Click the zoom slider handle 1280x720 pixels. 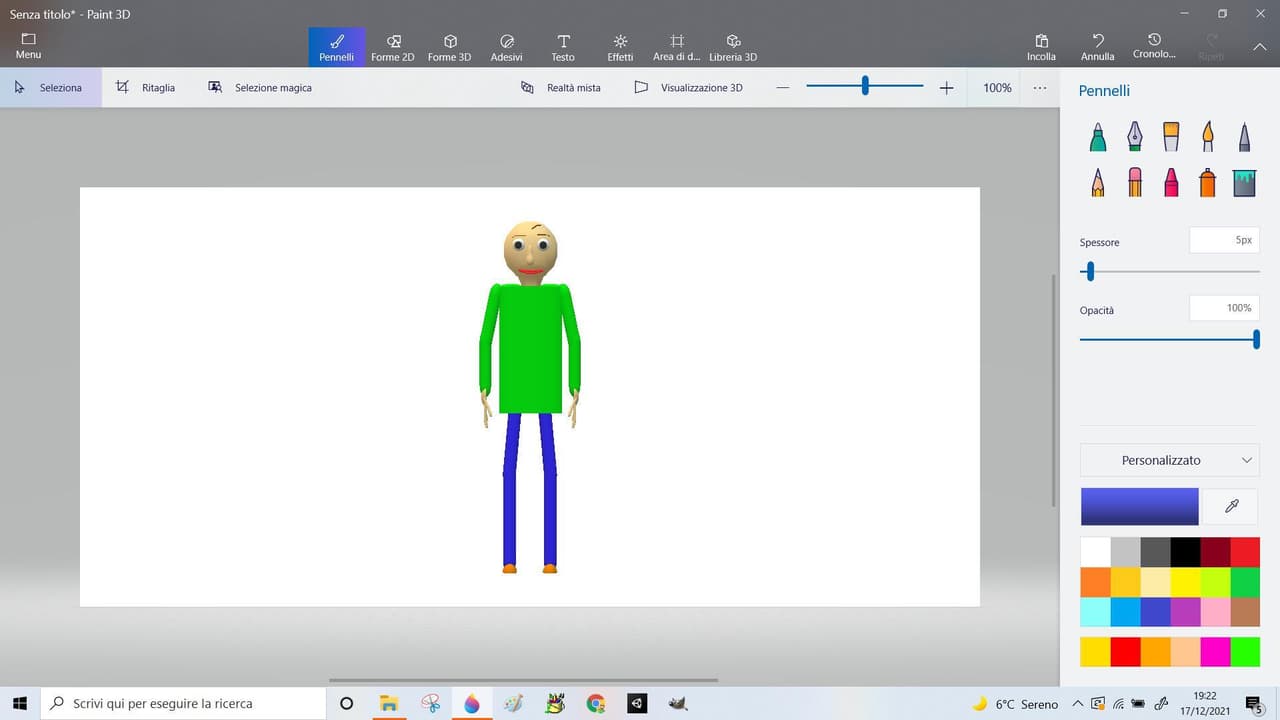click(x=865, y=87)
